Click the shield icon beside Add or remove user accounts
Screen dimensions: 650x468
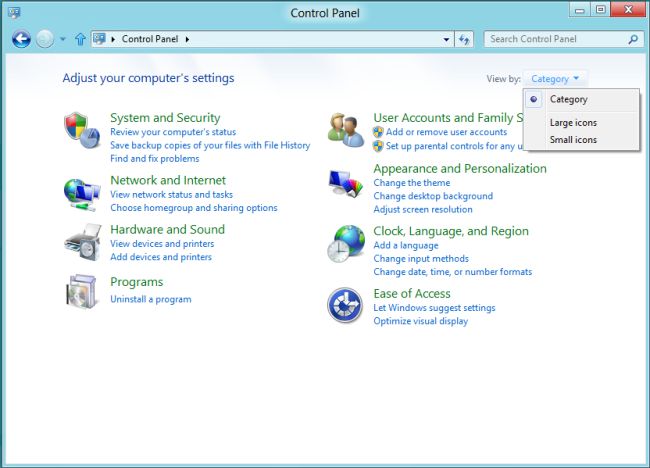(x=378, y=132)
